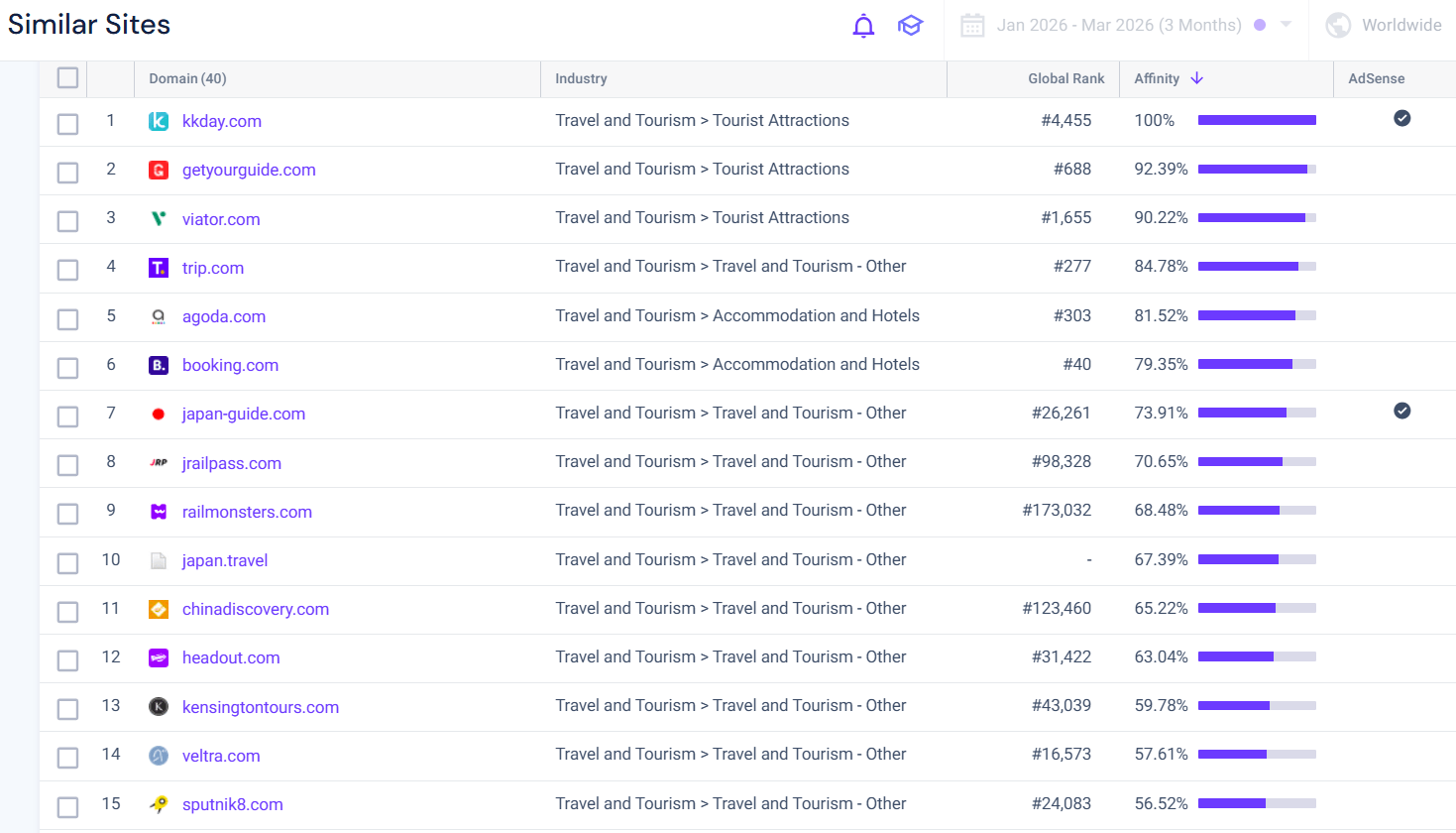Click the kkday.com favicon
This screenshot has height=833, width=1456.
point(159,121)
